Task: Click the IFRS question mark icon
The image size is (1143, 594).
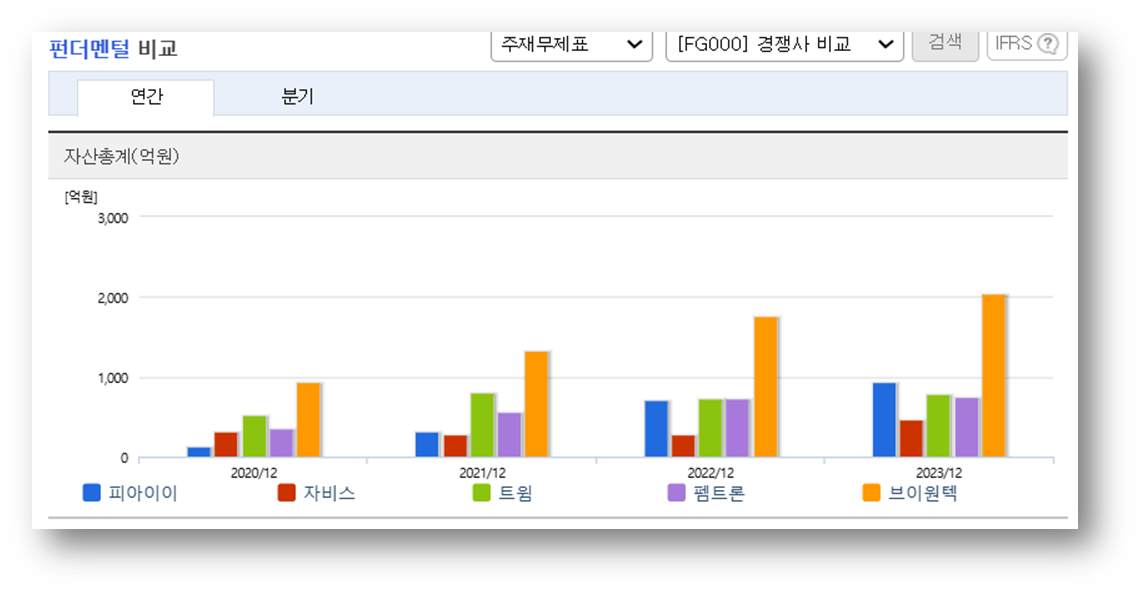Action: [1048, 44]
